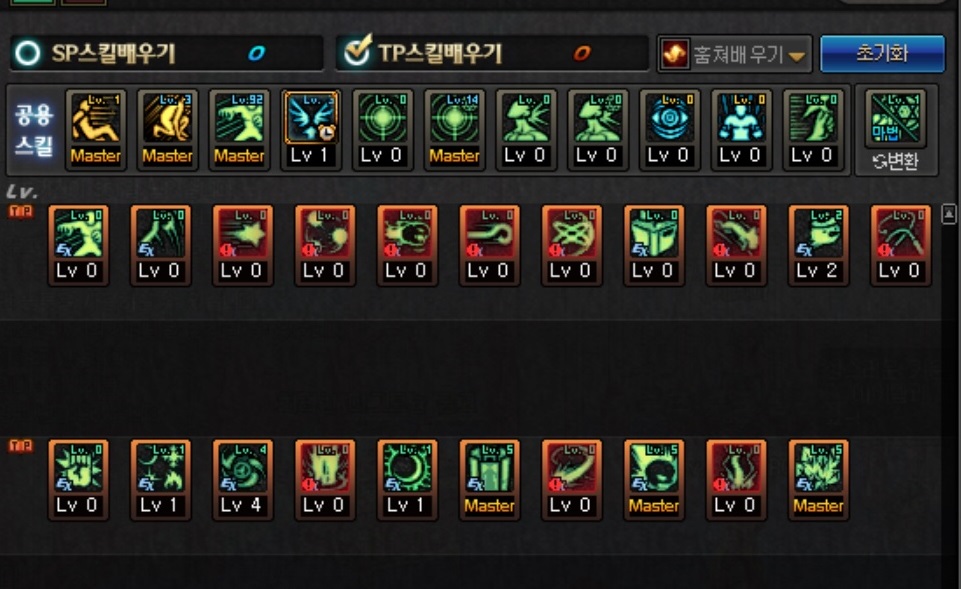Open the 훔쳐배우기 dropdown
Viewport: 961px width, 589px height.
[734, 54]
